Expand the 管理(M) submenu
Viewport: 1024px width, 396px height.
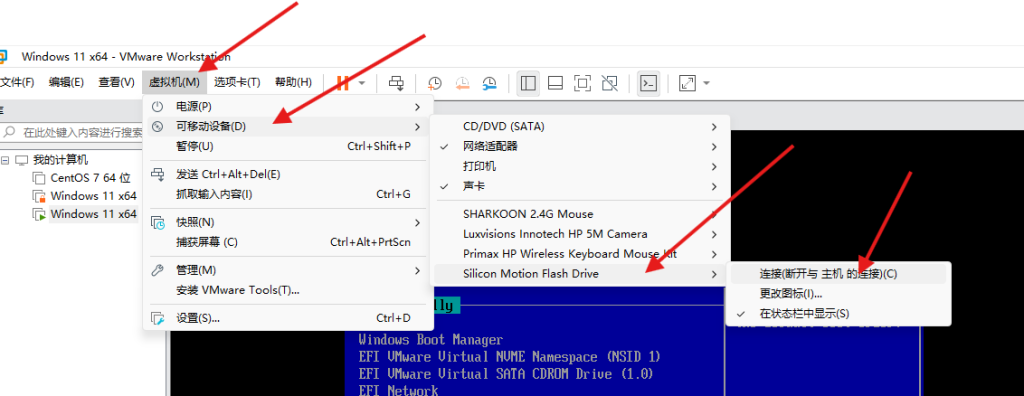click(287, 270)
